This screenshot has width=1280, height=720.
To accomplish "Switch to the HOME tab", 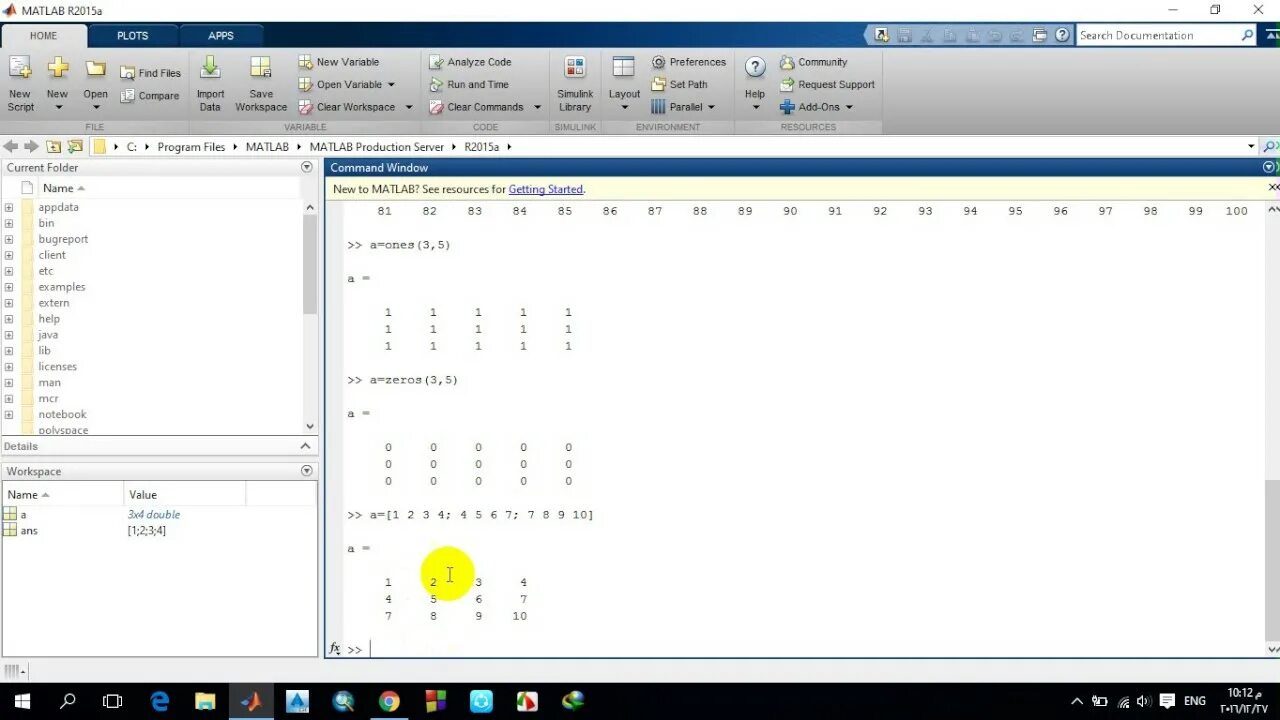I will pyautogui.click(x=44, y=36).
